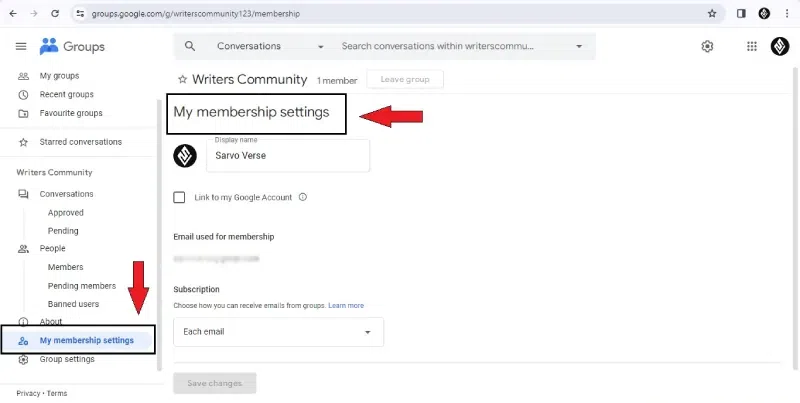The height and width of the screenshot is (403, 800).
Task: Open Groups settings gear icon
Action: 707,46
